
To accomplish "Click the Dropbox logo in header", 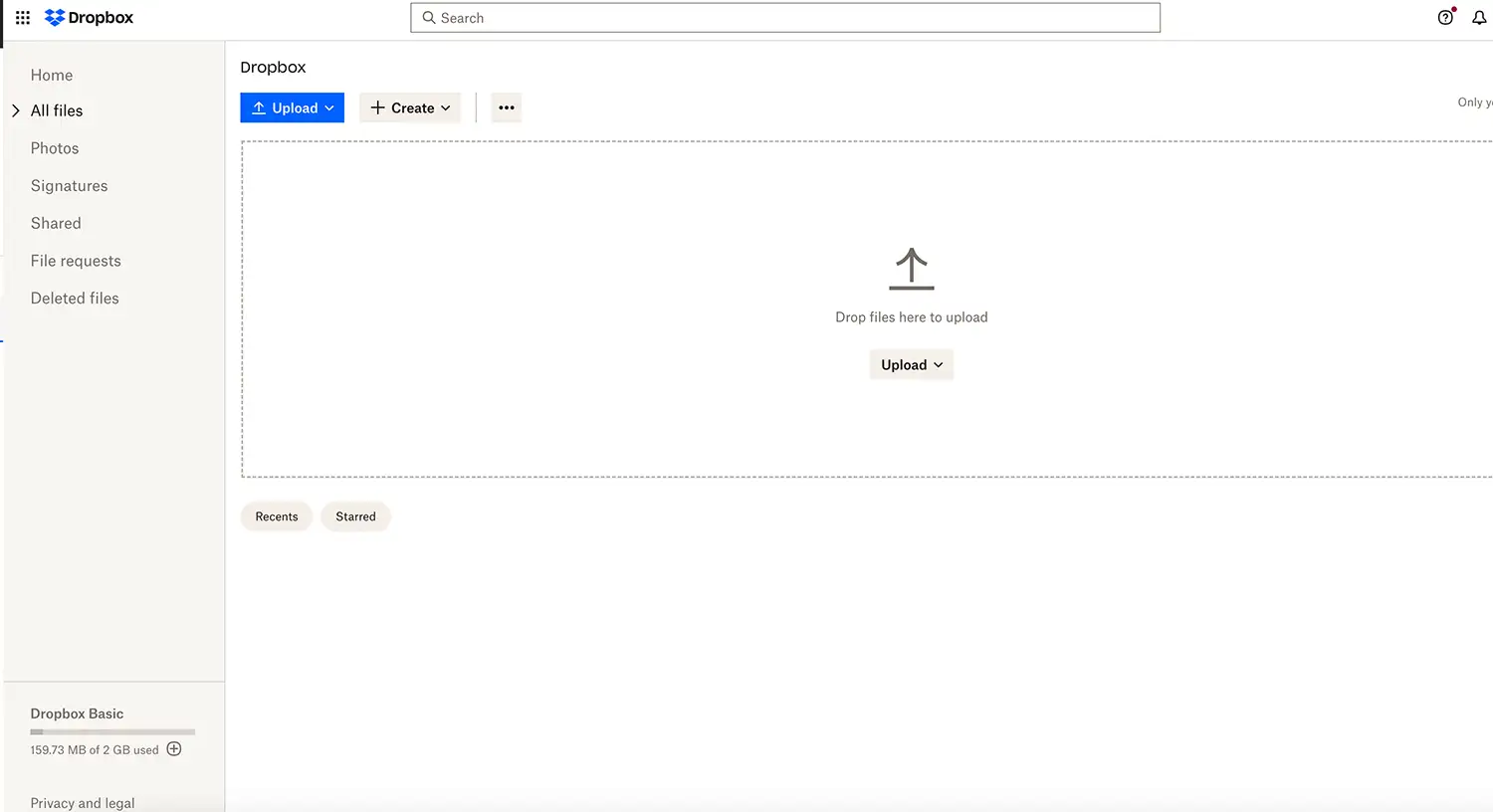I will (90, 18).
